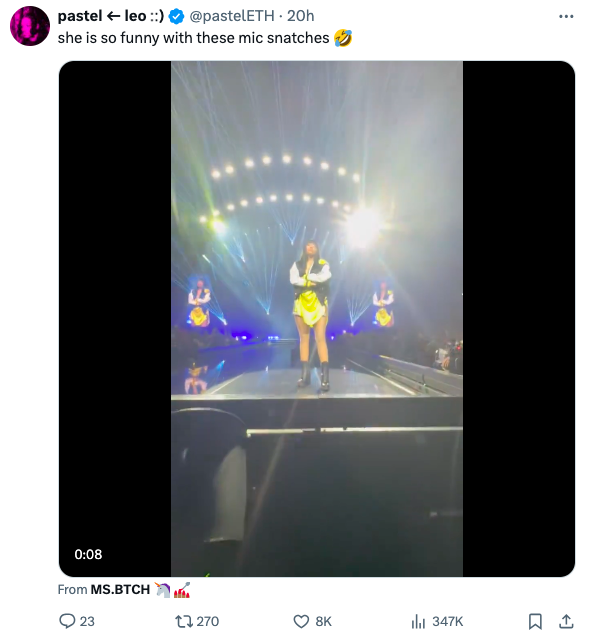The width and height of the screenshot is (592, 637).
Task: Repost this tweet using retweet icon
Action: click(x=182, y=621)
